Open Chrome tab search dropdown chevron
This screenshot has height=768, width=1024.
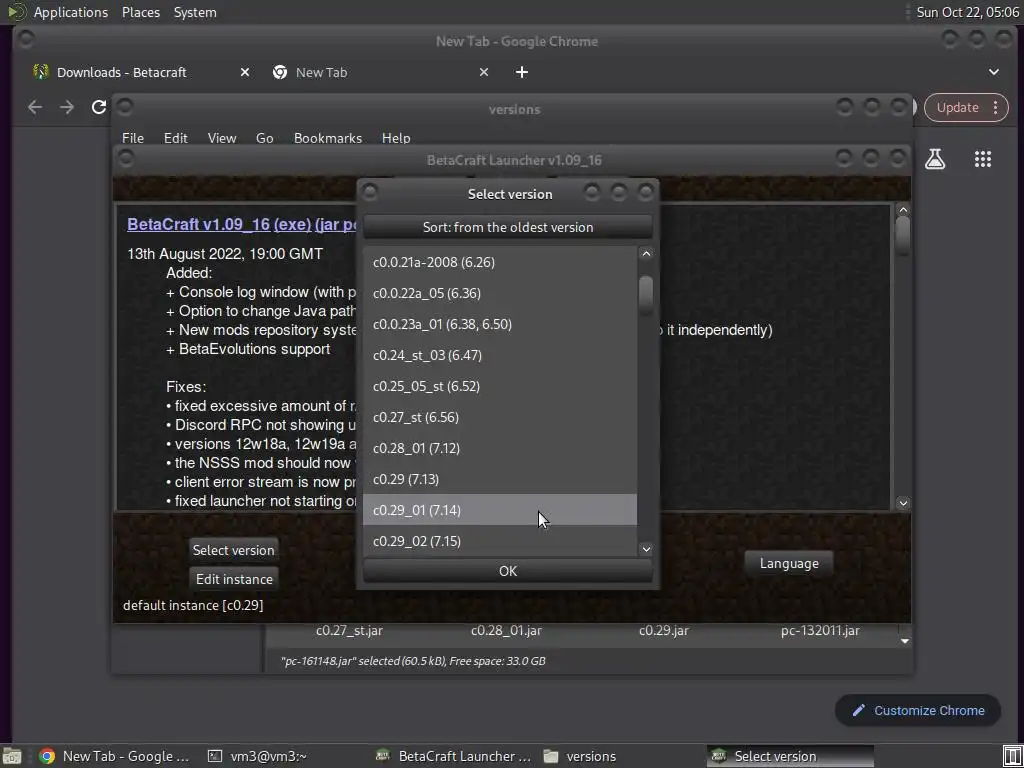pyautogui.click(x=993, y=72)
